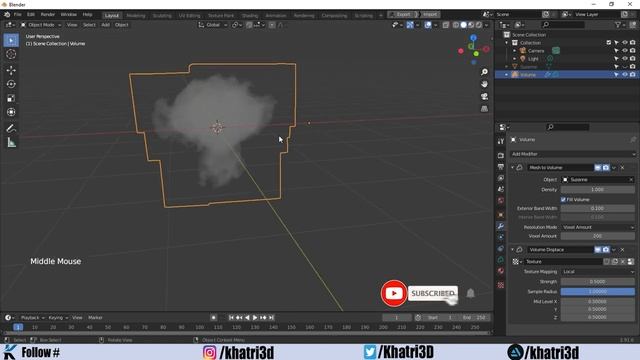Viewport: 640px width, 360px height.
Task: Choose the Measure ruler tool
Action: click(11, 142)
